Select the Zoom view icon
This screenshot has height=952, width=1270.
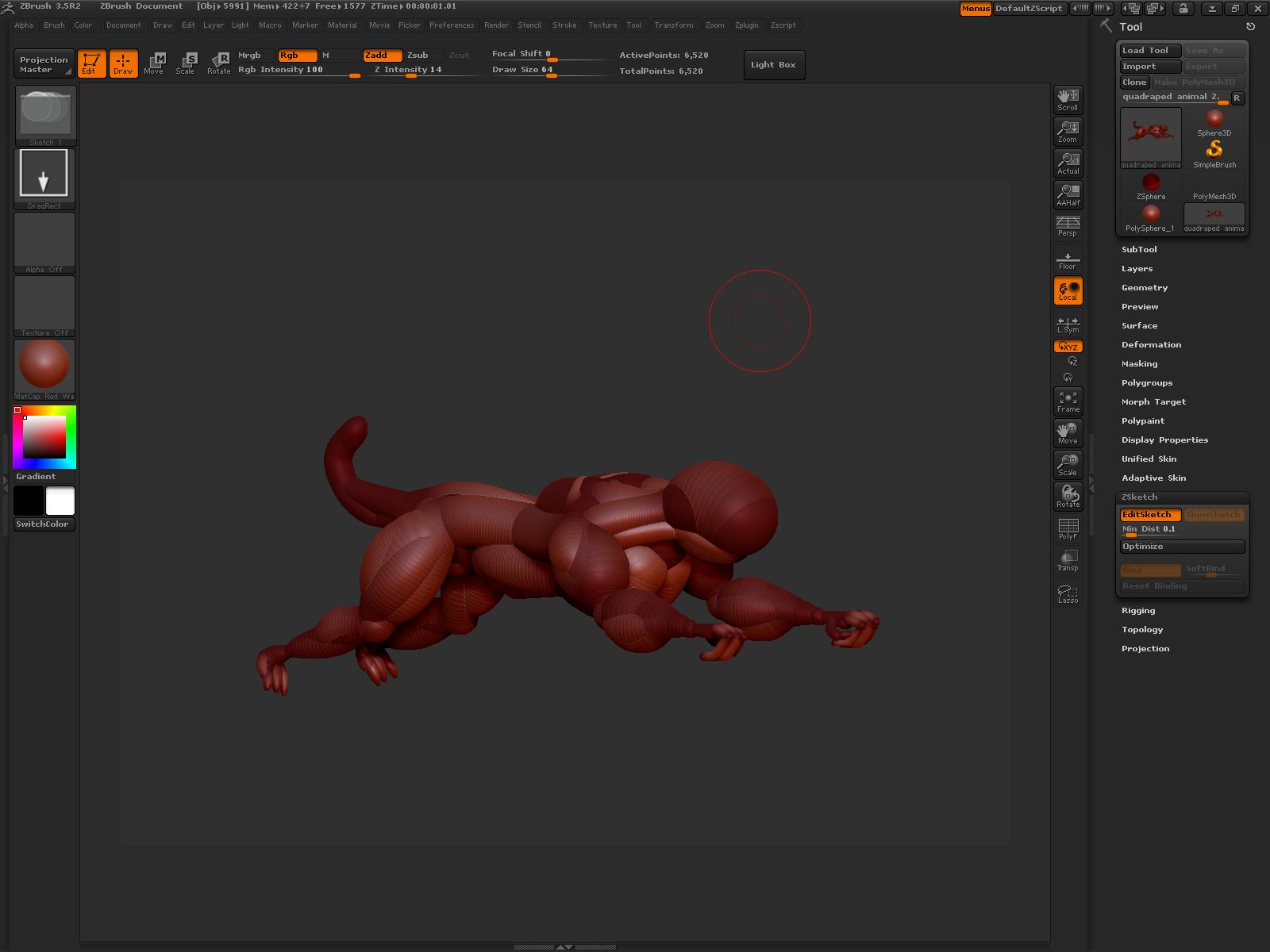pos(1068,131)
